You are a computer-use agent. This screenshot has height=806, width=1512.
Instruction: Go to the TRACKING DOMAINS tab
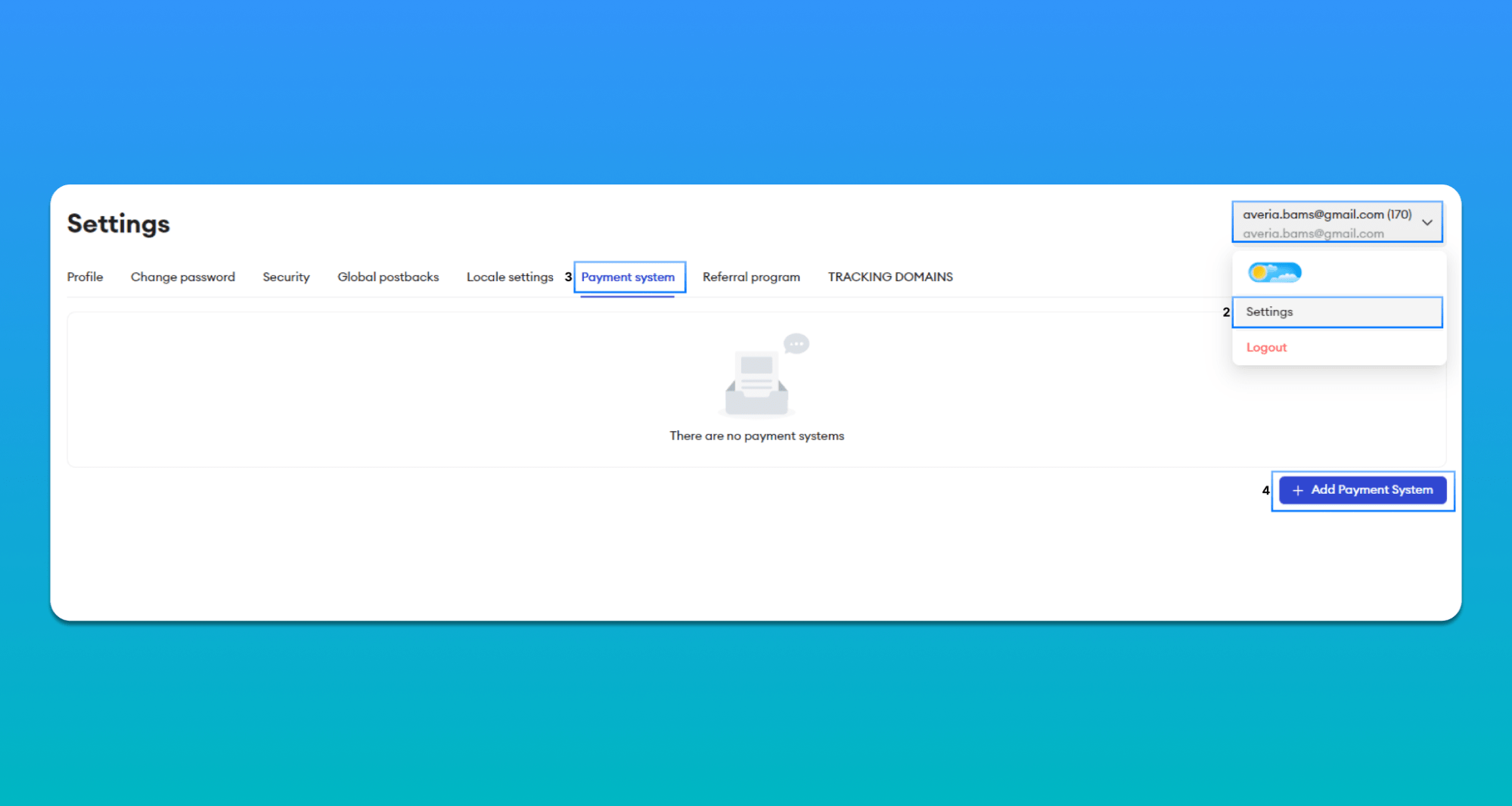(x=890, y=277)
